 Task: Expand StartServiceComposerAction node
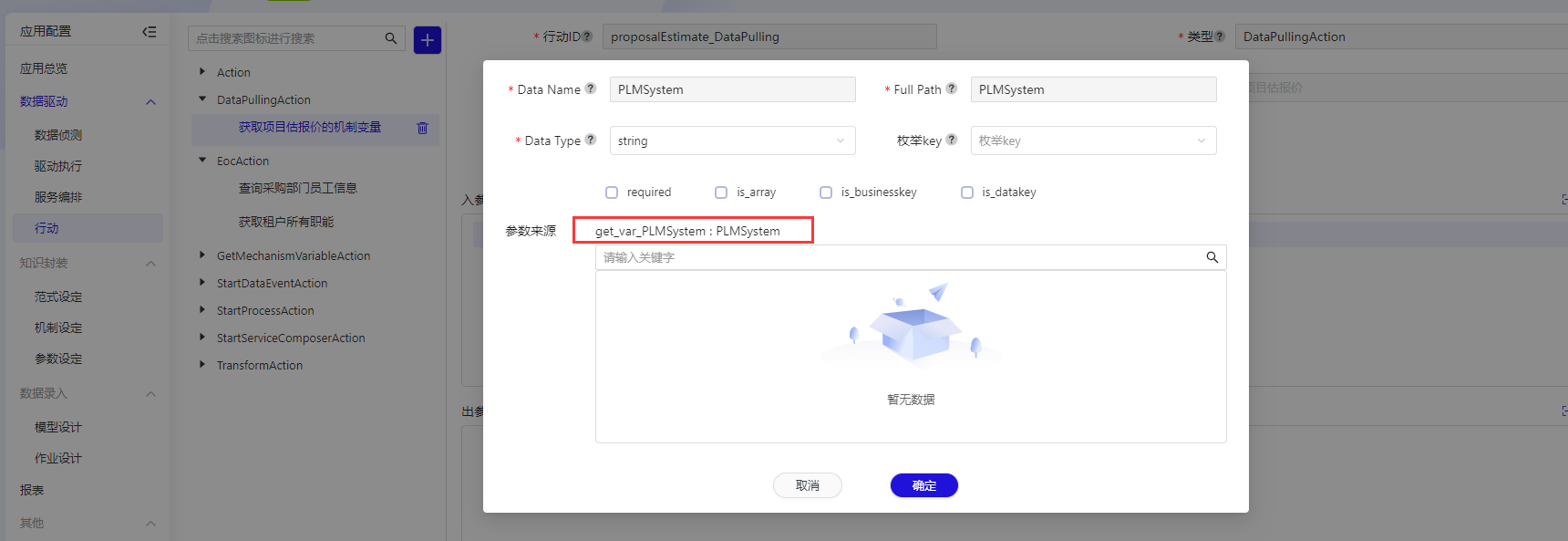[x=202, y=337]
